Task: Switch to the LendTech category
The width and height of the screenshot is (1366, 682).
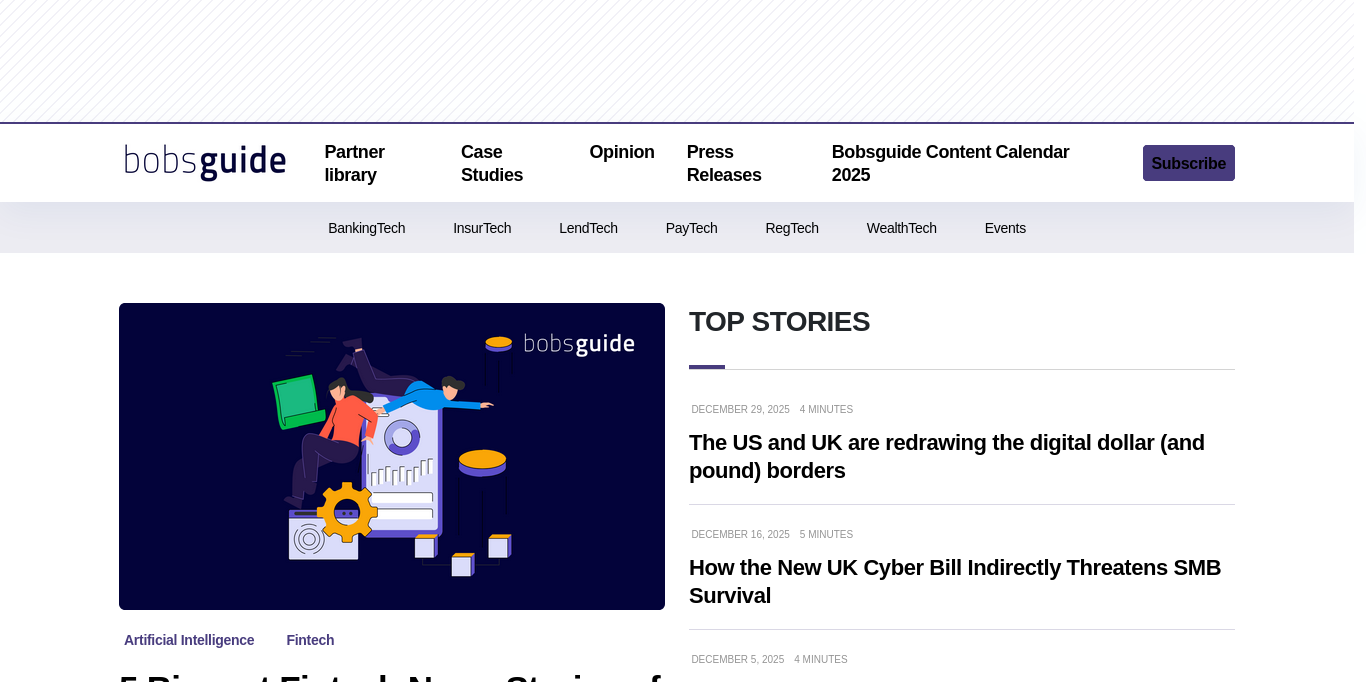Action: (x=588, y=228)
